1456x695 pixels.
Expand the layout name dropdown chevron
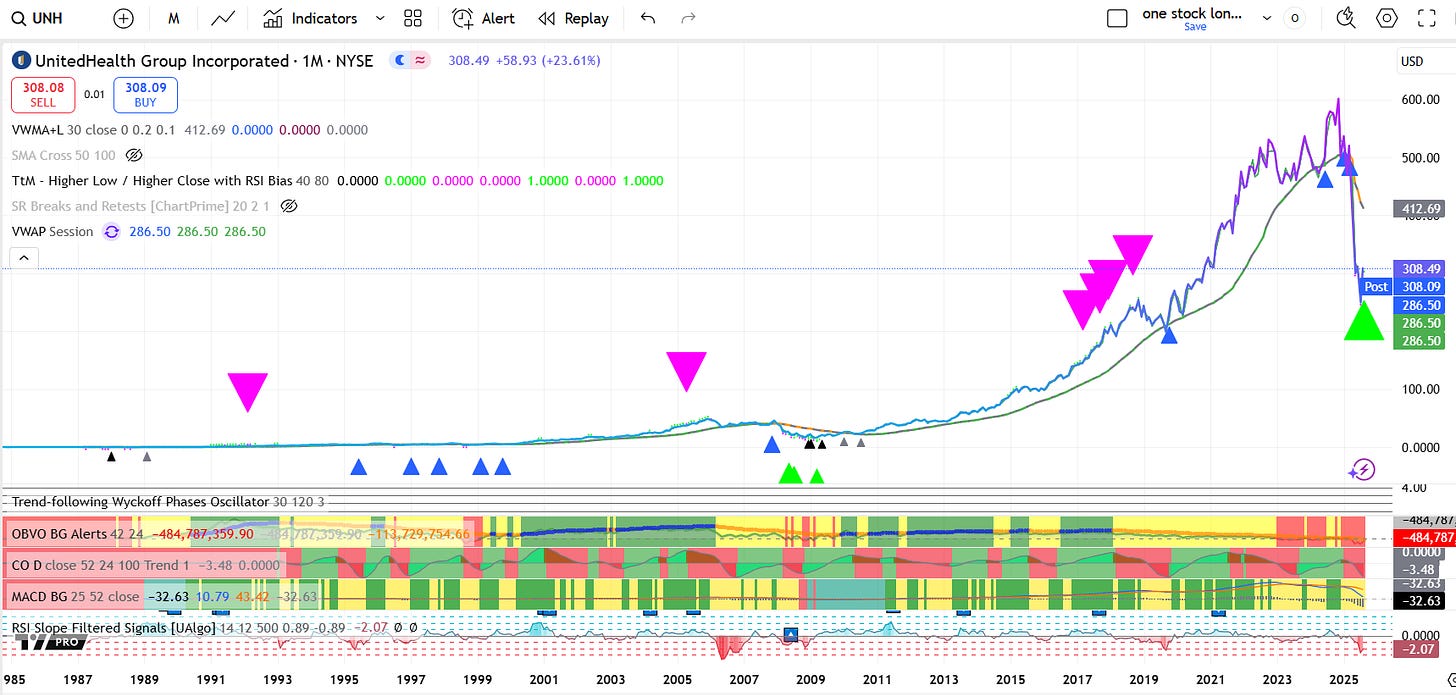pos(1267,18)
